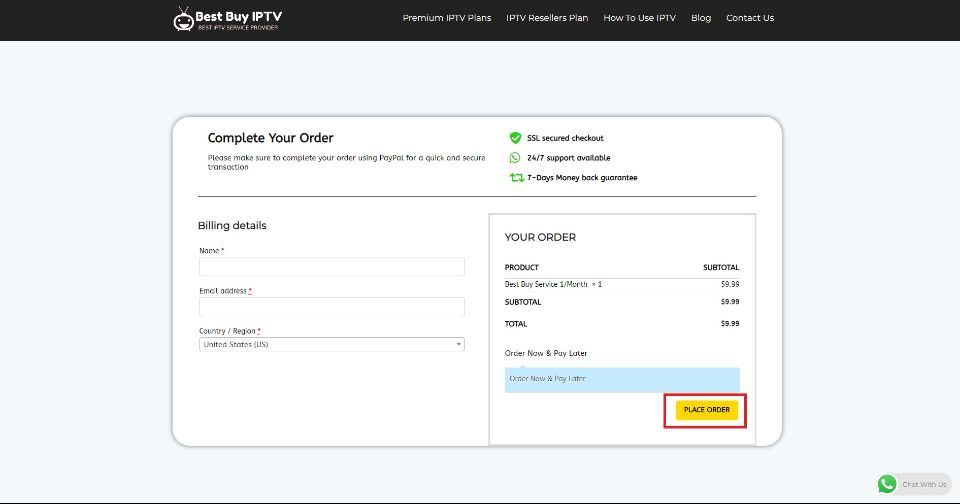960x504 pixels.
Task: Open the Country / Region dropdown
Action: tap(332, 344)
